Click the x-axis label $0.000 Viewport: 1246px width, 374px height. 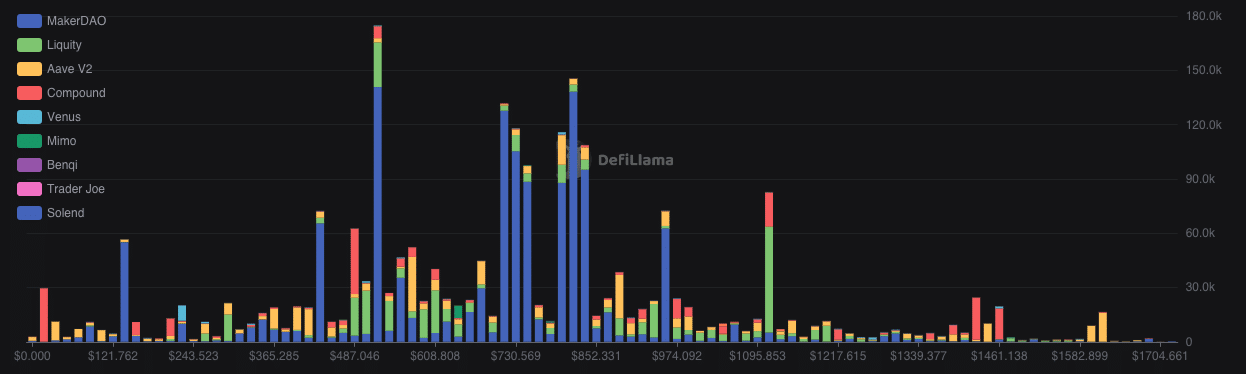coord(33,355)
